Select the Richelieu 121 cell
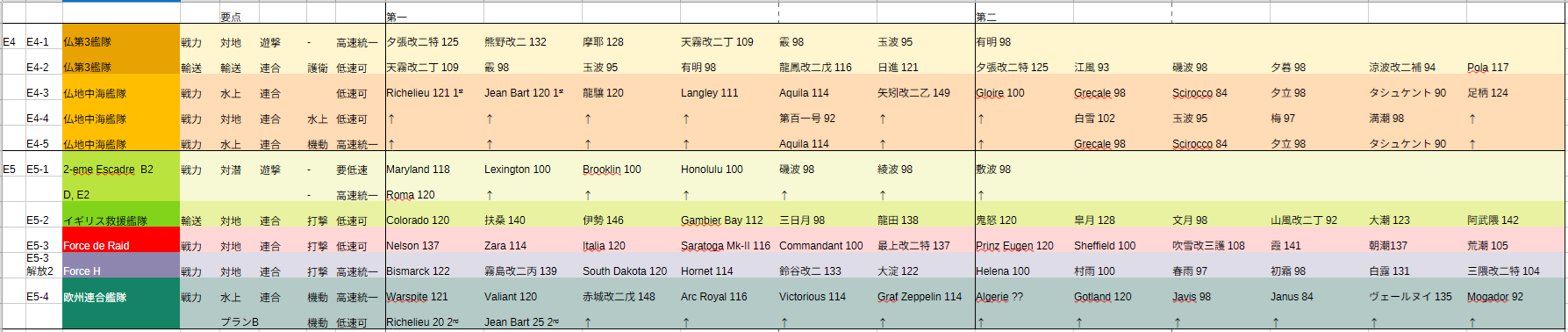Viewport: 1568px width, 332px height. tap(433, 93)
